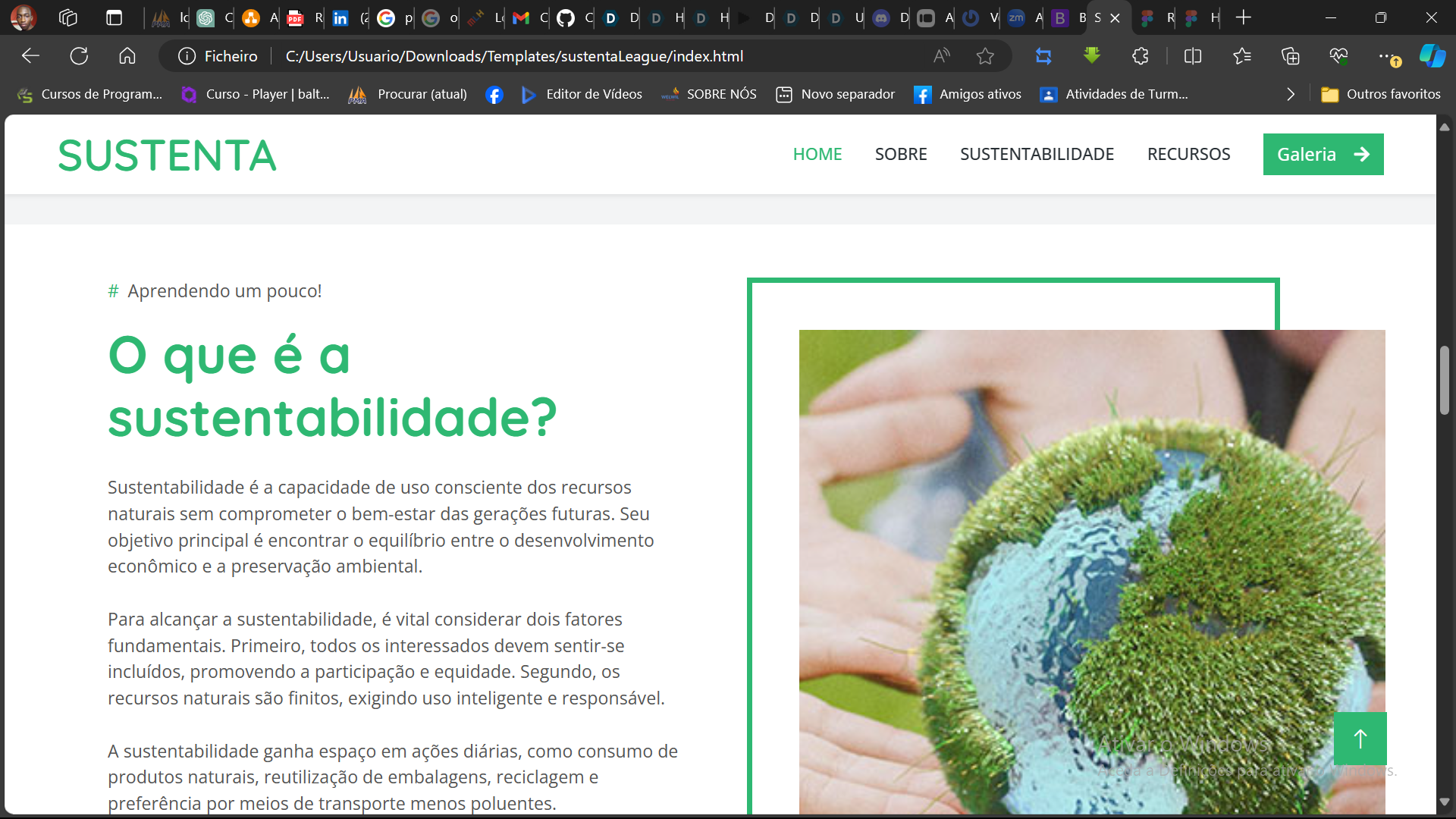
Task: Click the SUSTENTA logo
Action: [x=167, y=155]
